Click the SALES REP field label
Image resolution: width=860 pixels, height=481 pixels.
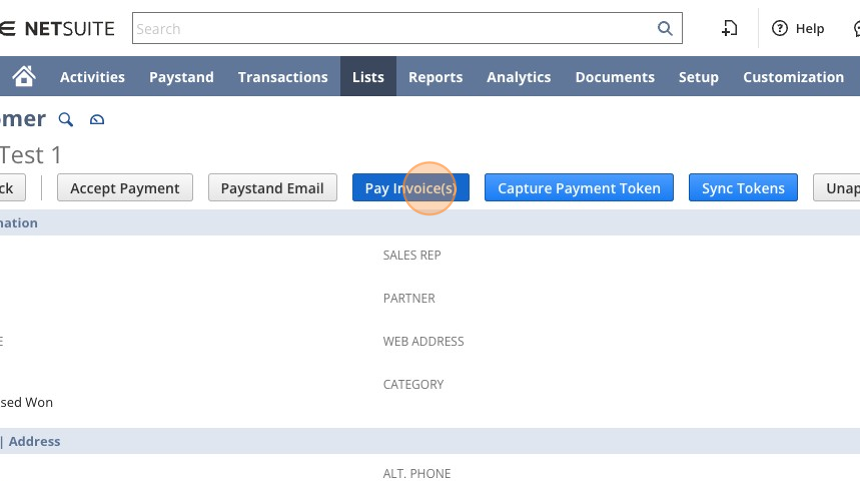click(412, 255)
